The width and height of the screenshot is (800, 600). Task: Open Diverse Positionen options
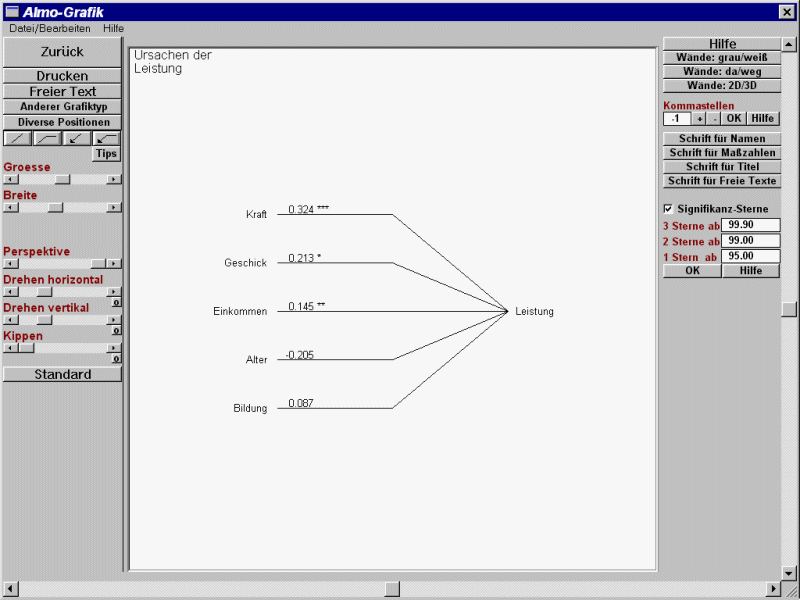tap(63, 122)
